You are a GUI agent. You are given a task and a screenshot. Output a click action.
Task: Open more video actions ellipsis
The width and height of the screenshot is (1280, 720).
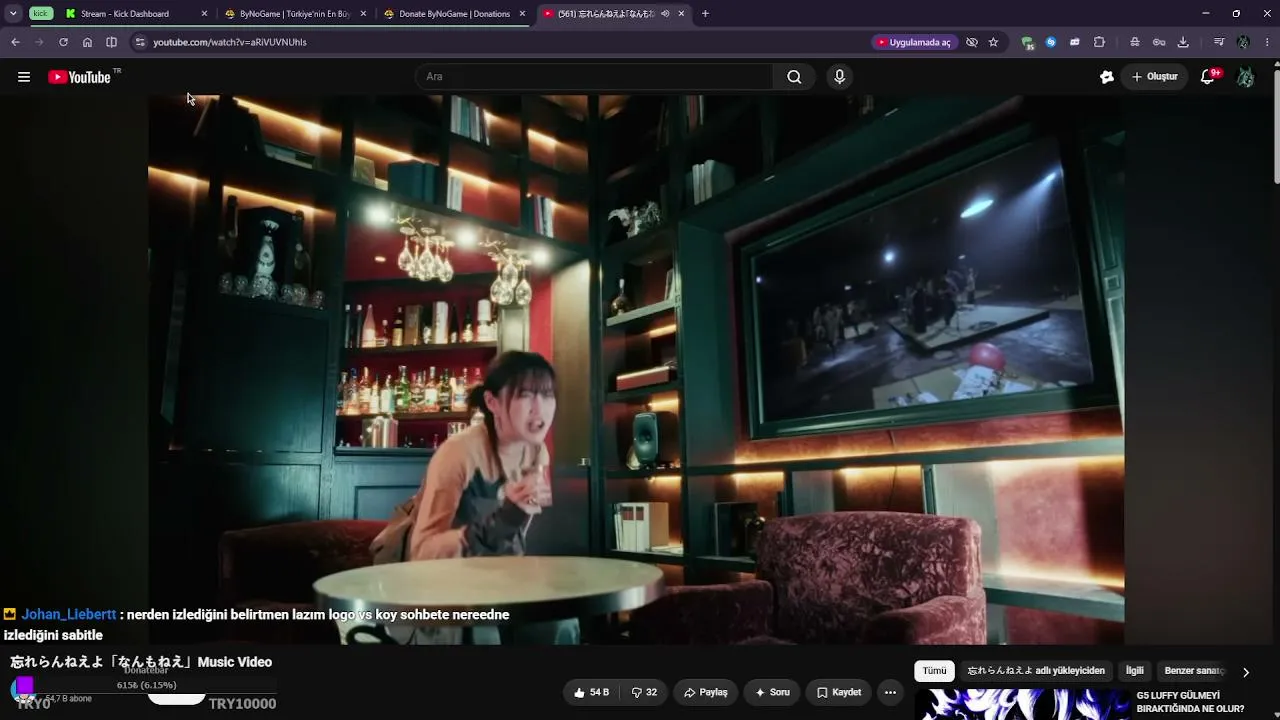click(x=890, y=692)
